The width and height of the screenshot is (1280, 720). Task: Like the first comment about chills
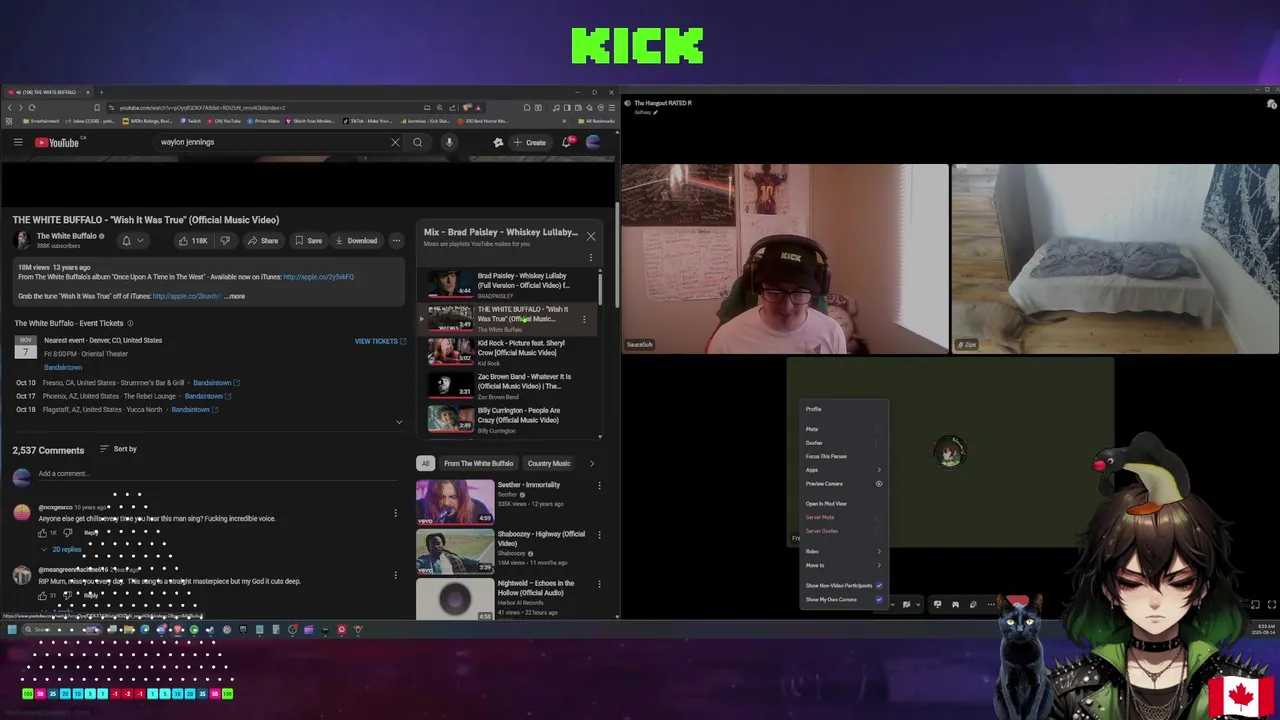(43, 533)
